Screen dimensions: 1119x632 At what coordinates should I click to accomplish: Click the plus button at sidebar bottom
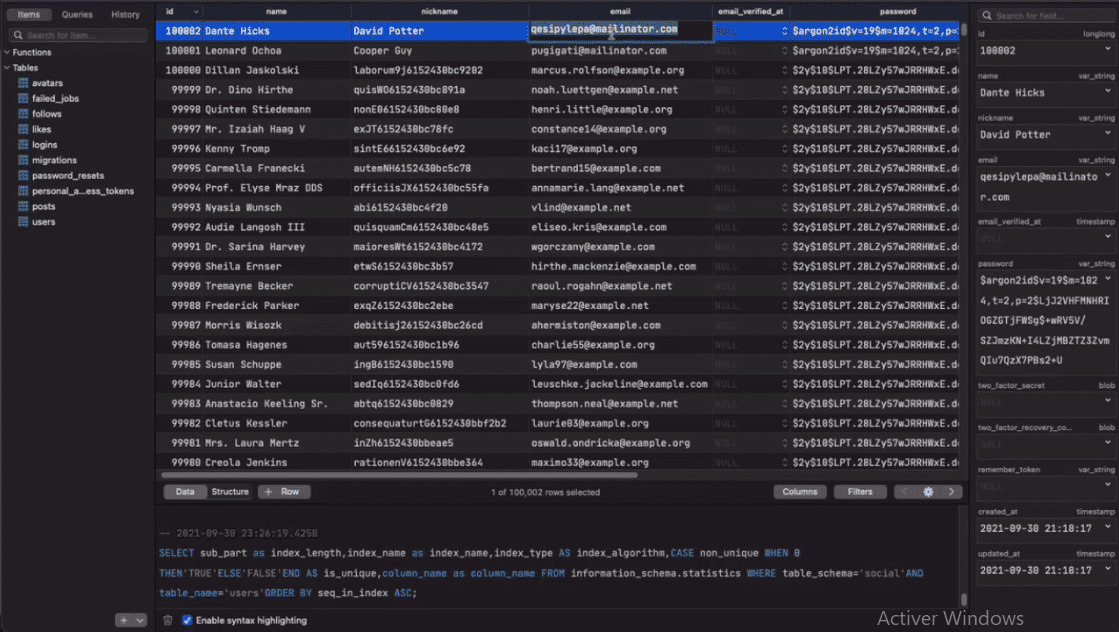pos(123,621)
